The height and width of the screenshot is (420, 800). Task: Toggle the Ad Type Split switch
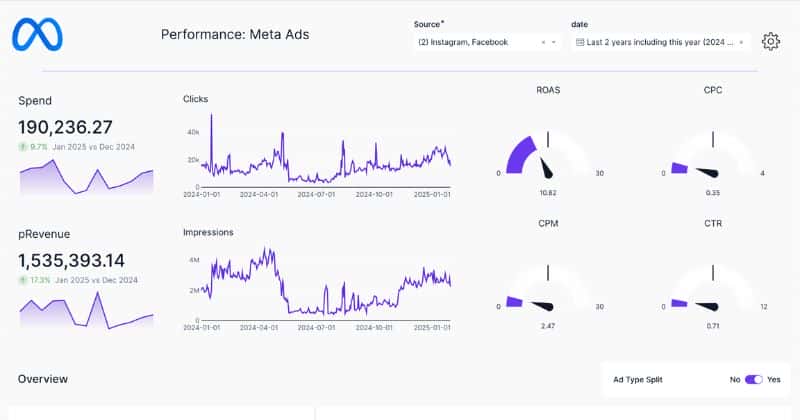(754, 380)
